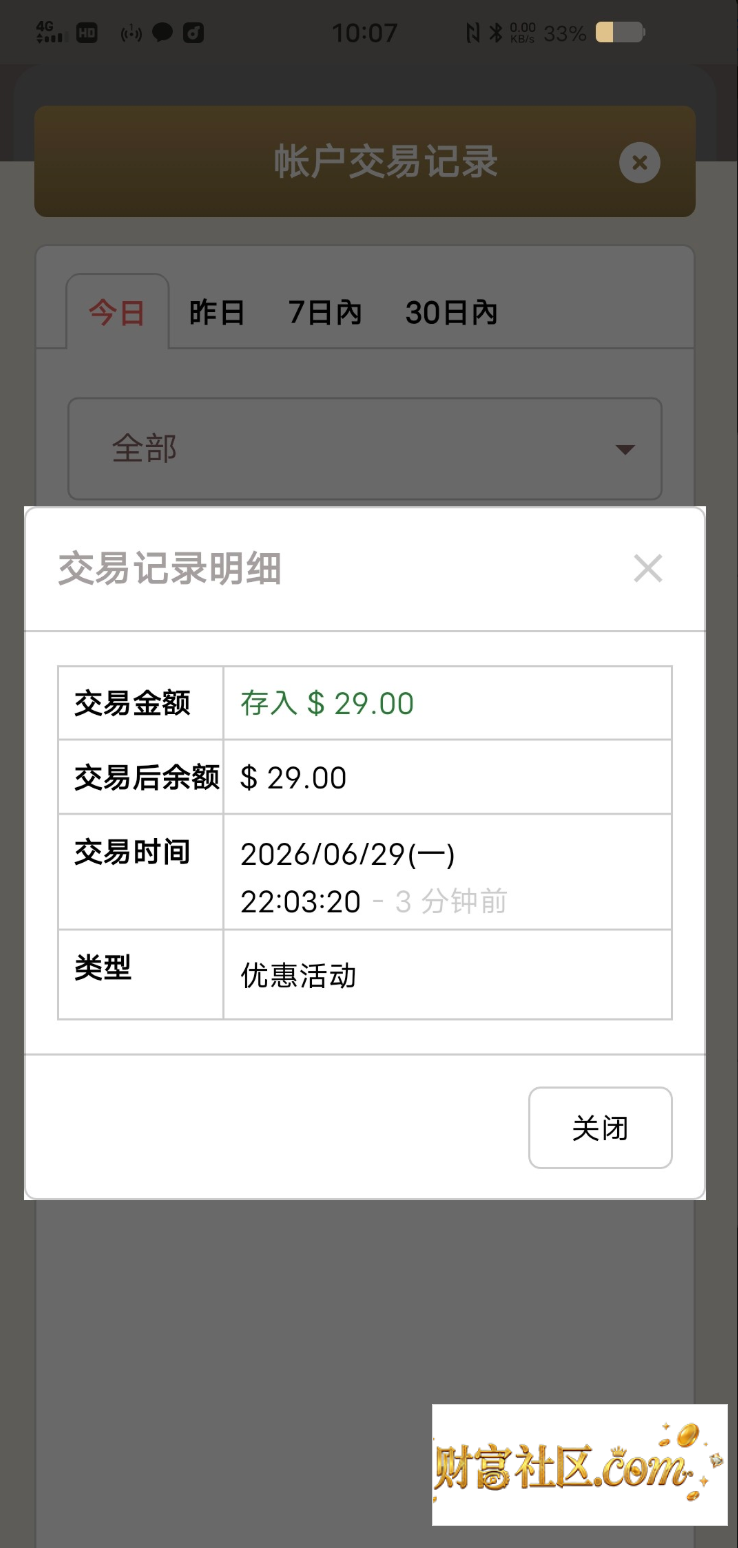Select the 30日內 tab
Image resolution: width=738 pixels, height=1548 pixels.
tap(451, 312)
